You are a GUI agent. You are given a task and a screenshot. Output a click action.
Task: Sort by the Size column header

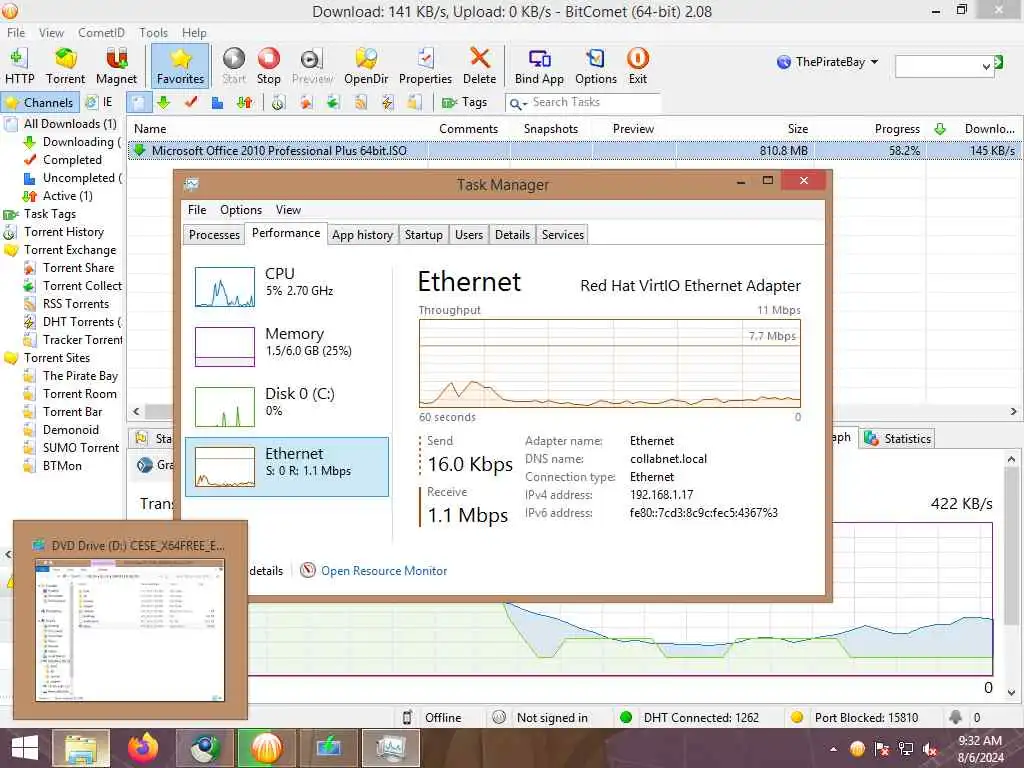(x=797, y=129)
